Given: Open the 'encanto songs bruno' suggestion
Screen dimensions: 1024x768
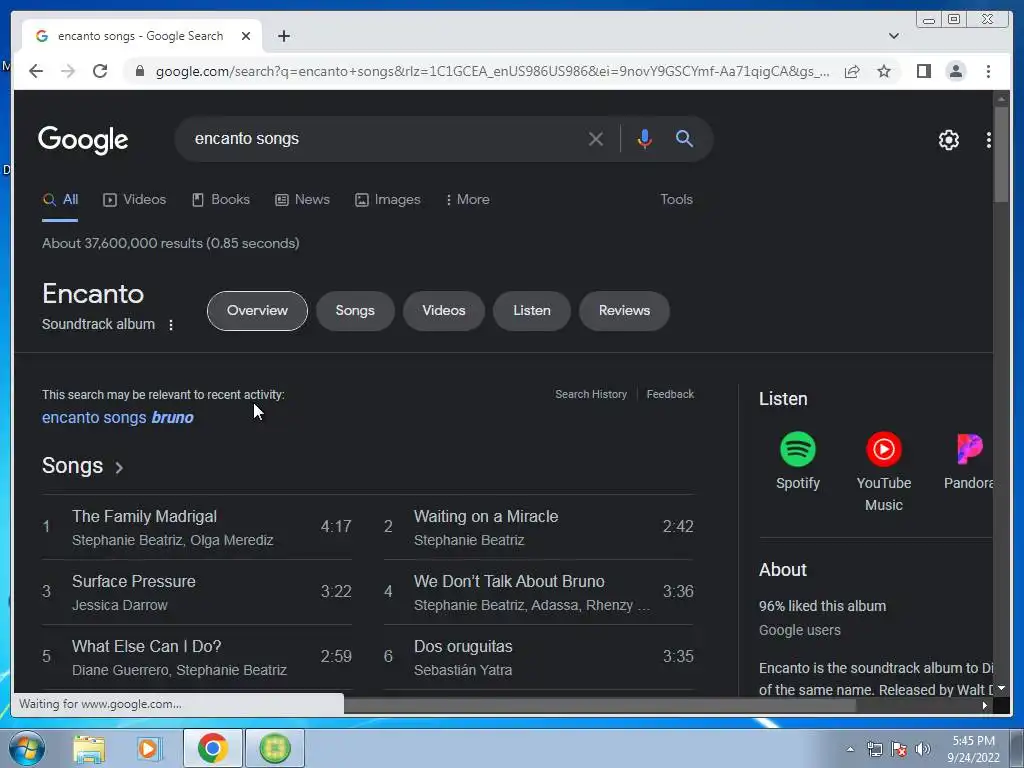Looking at the screenshot, I should click(x=118, y=417).
